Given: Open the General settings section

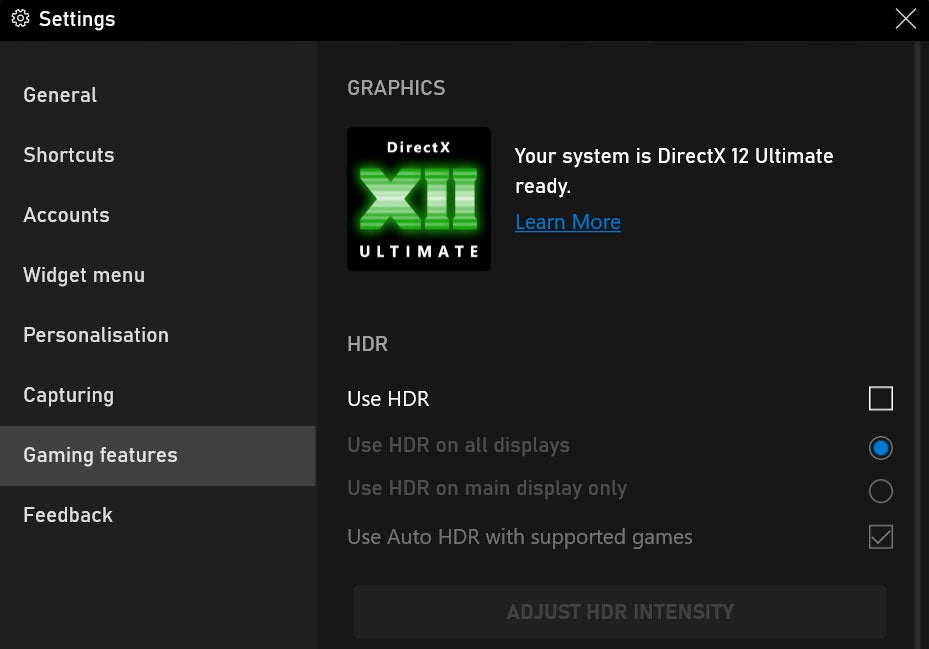Looking at the screenshot, I should point(60,95).
